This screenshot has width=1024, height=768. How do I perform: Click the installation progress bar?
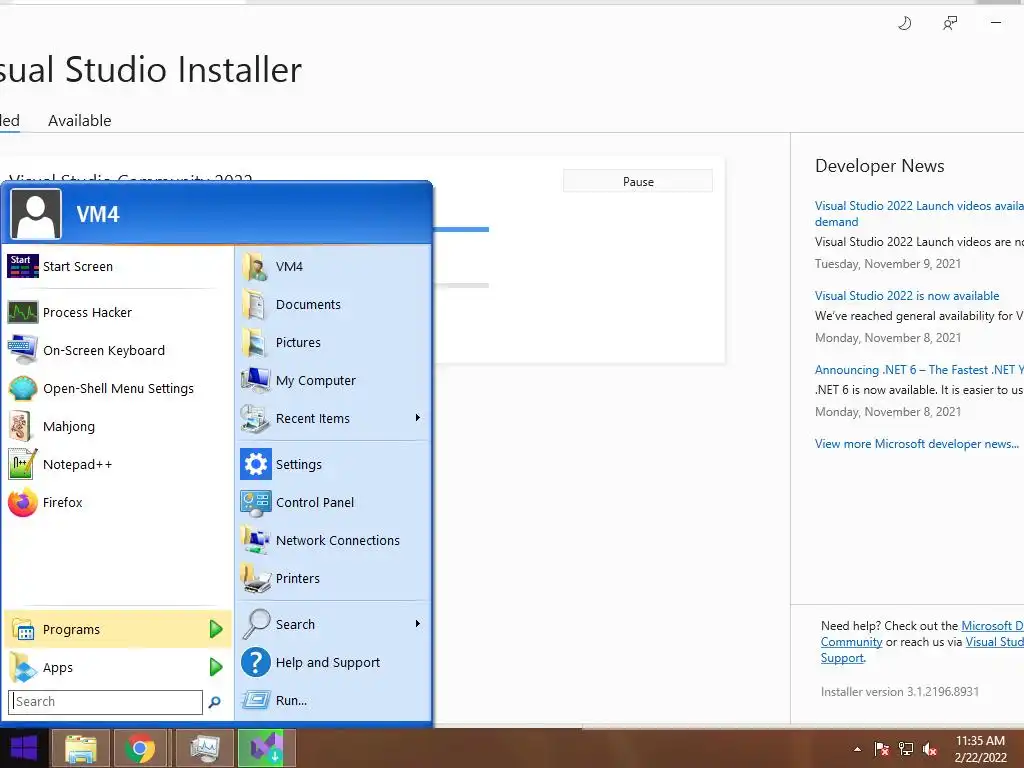point(460,229)
